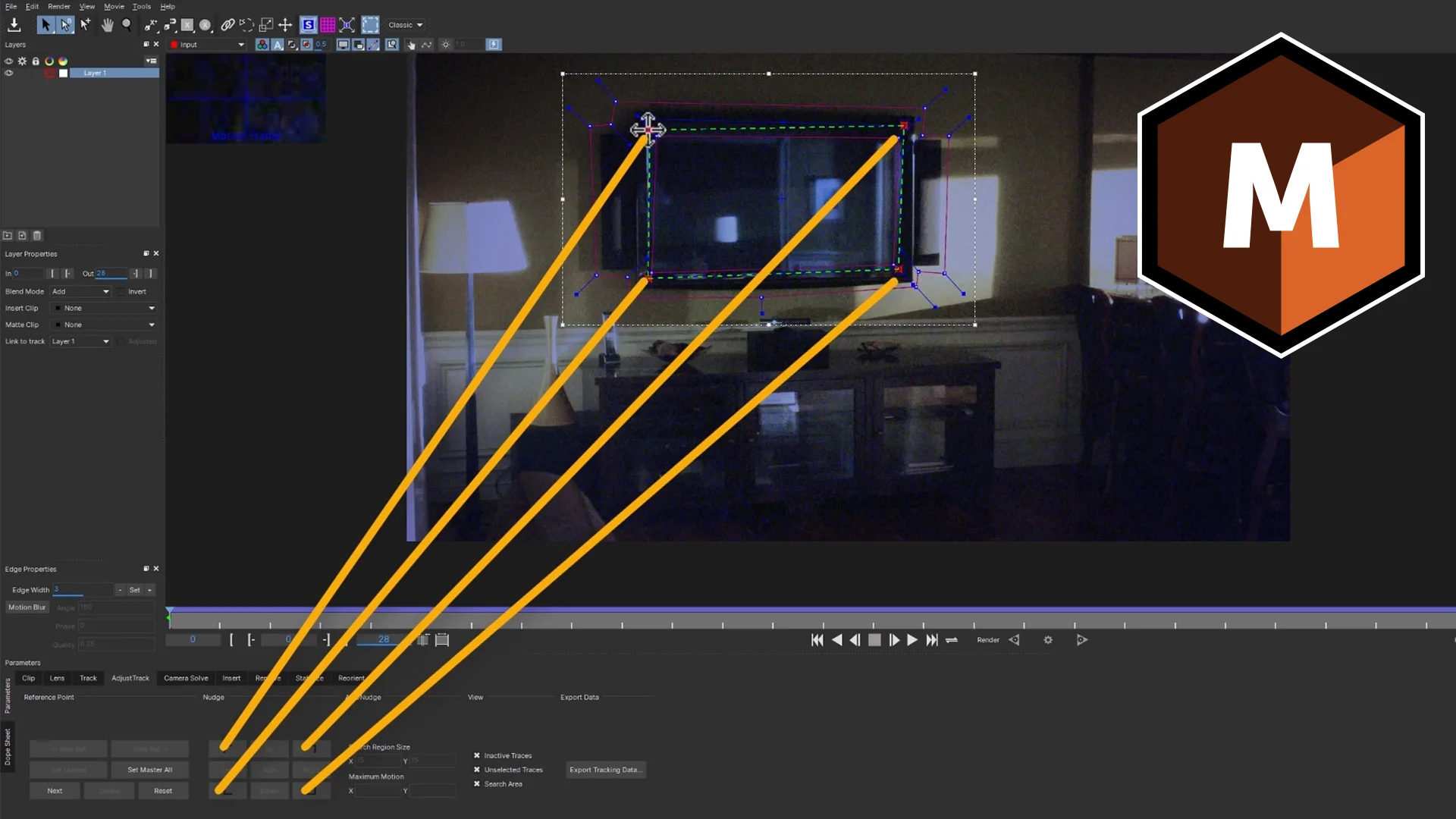Toggle the Inactive Traces checkbox
Screen dimensions: 1456x819
[x=477, y=755]
